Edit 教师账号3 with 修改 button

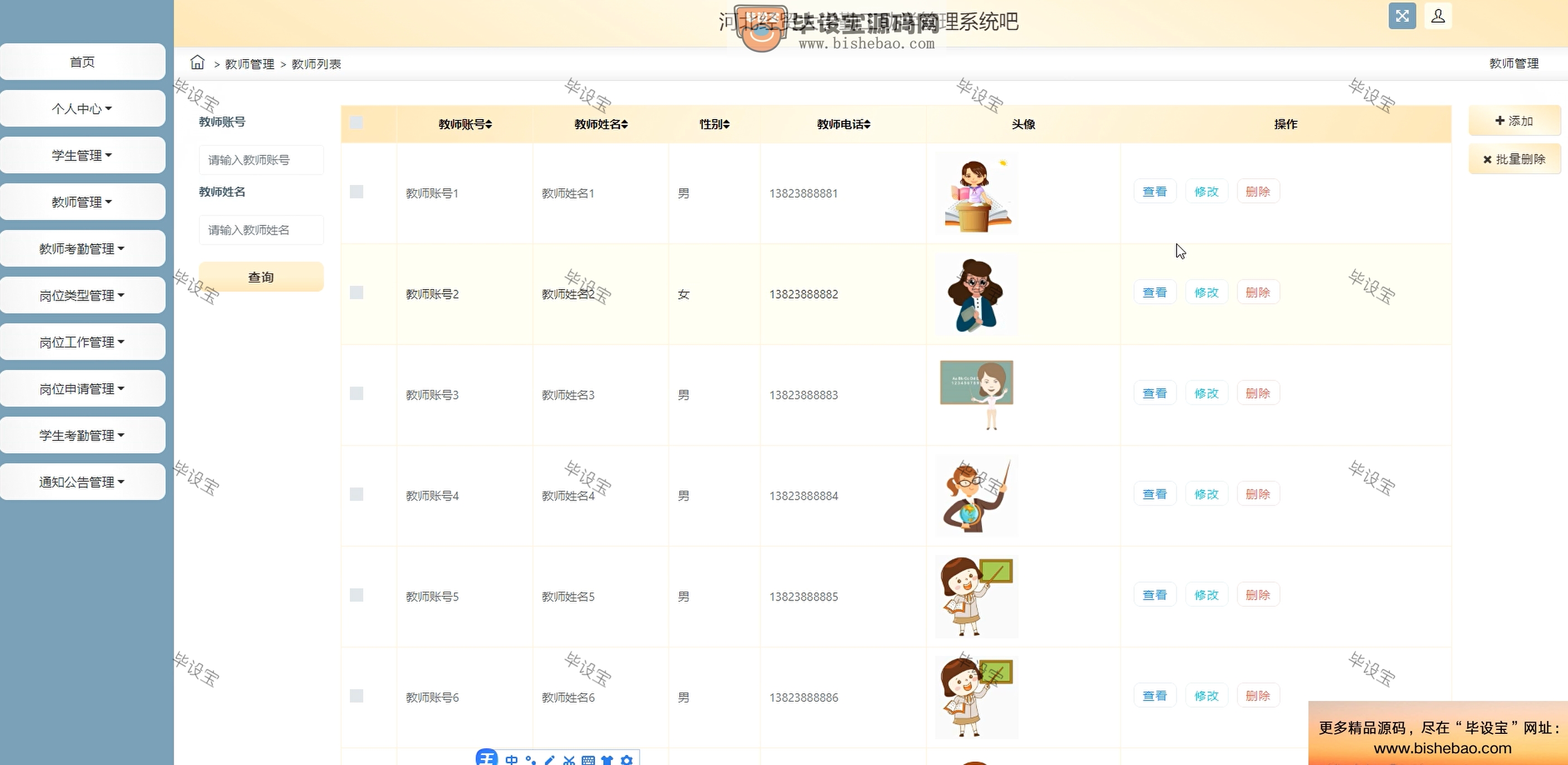pyautogui.click(x=1206, y=393)
